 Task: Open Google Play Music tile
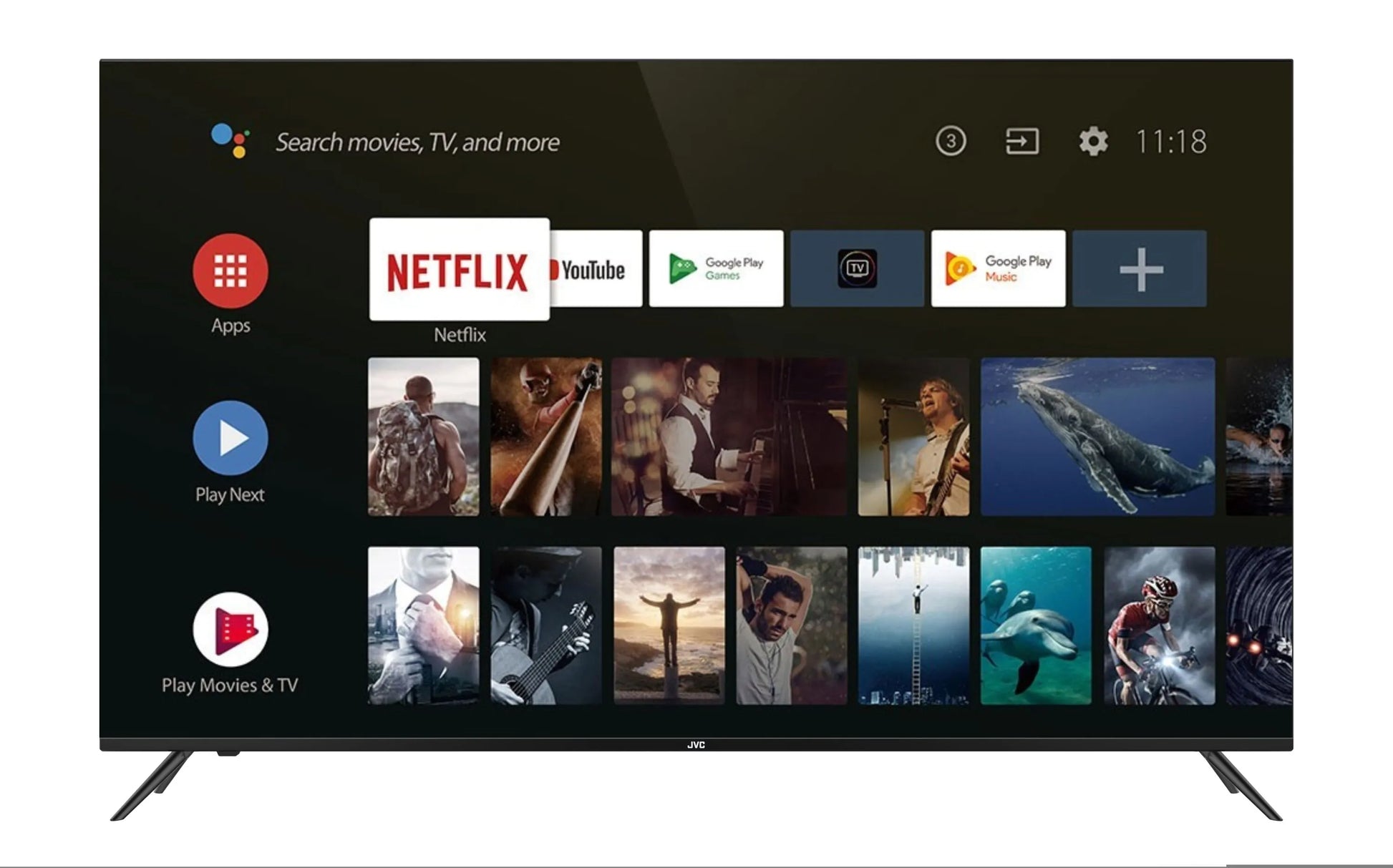pos(998,268)
